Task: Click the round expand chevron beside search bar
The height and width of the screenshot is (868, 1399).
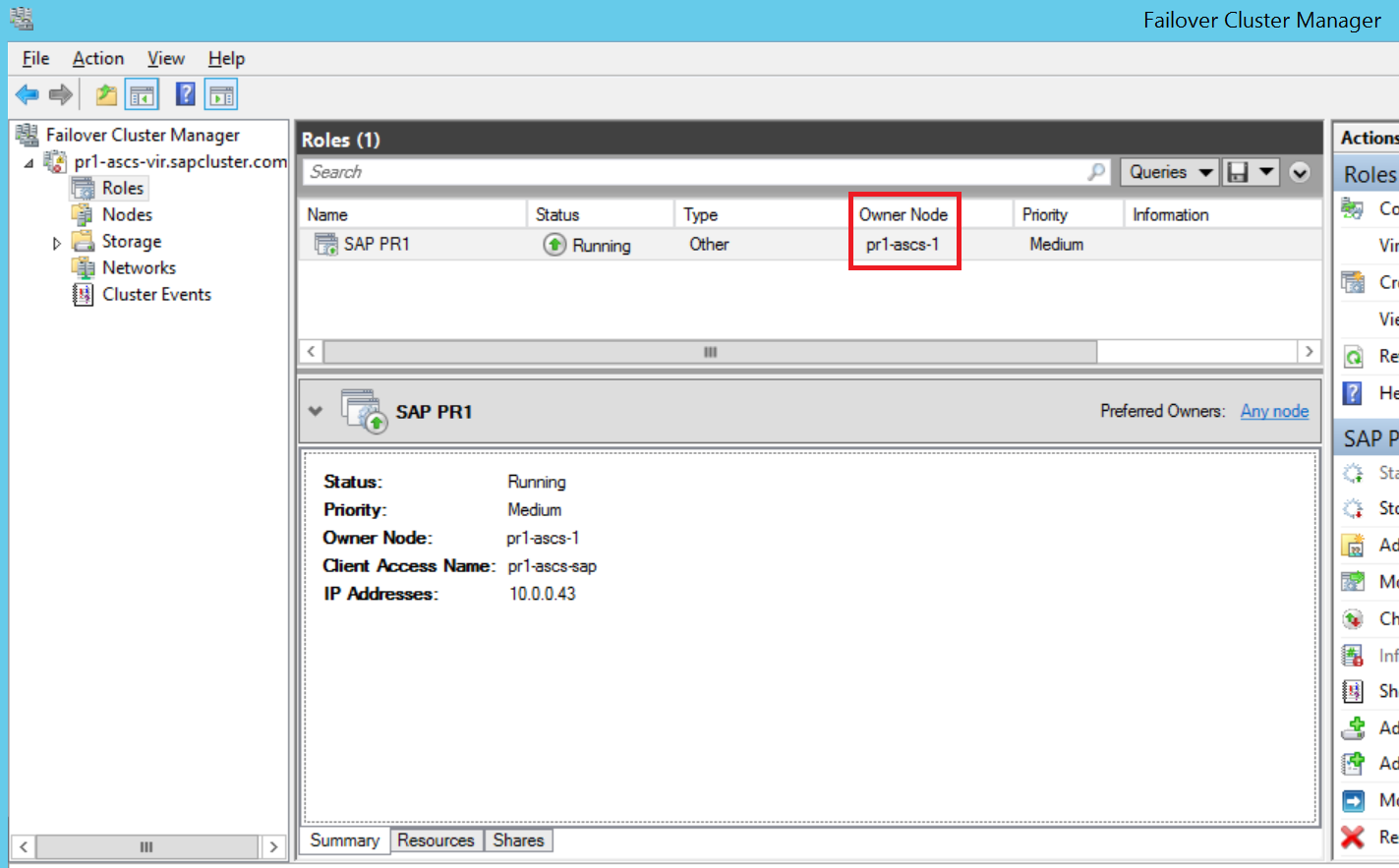Action: pyautogui.click(x=1300, y=173)
